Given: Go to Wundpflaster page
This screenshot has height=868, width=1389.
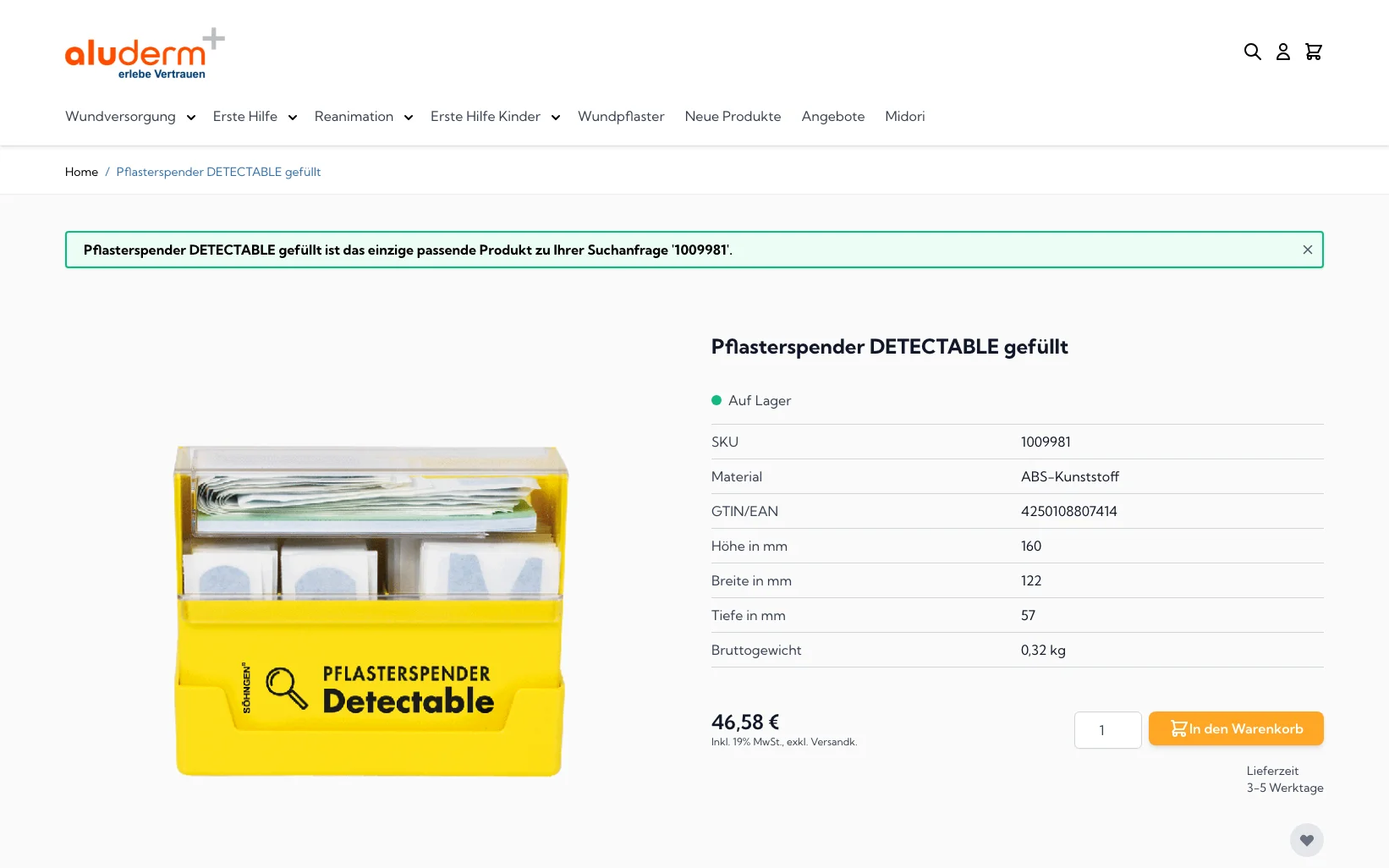Looking at the screenshot, I should 621,117.
